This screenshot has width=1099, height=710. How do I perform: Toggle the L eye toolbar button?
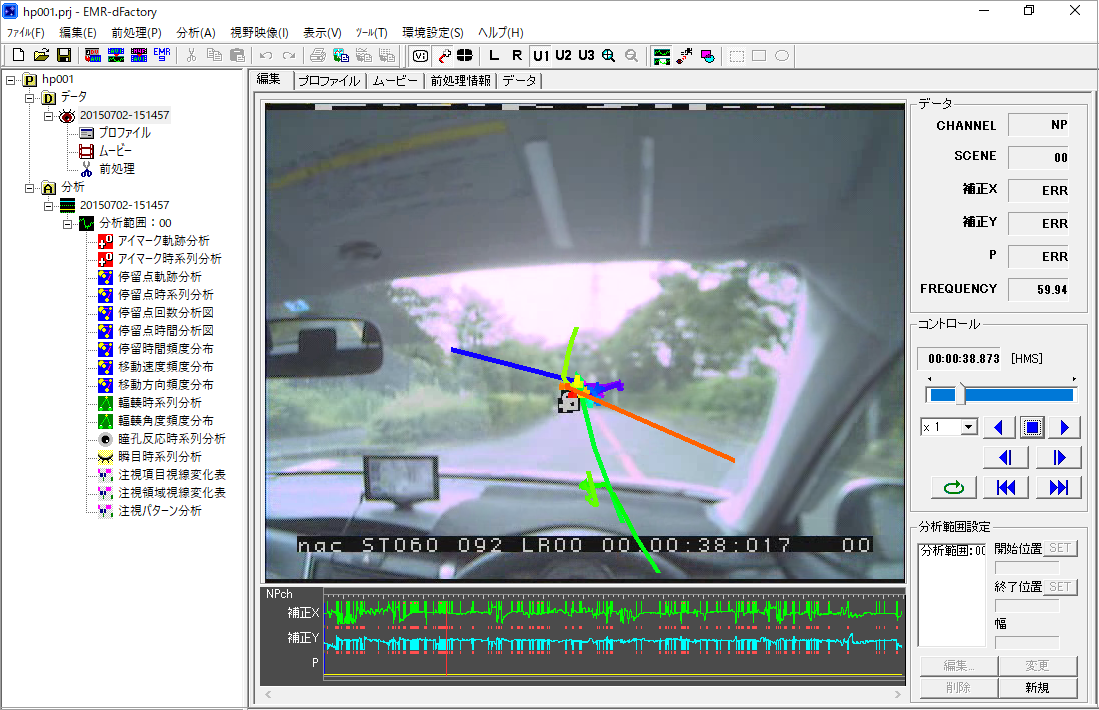494,56
